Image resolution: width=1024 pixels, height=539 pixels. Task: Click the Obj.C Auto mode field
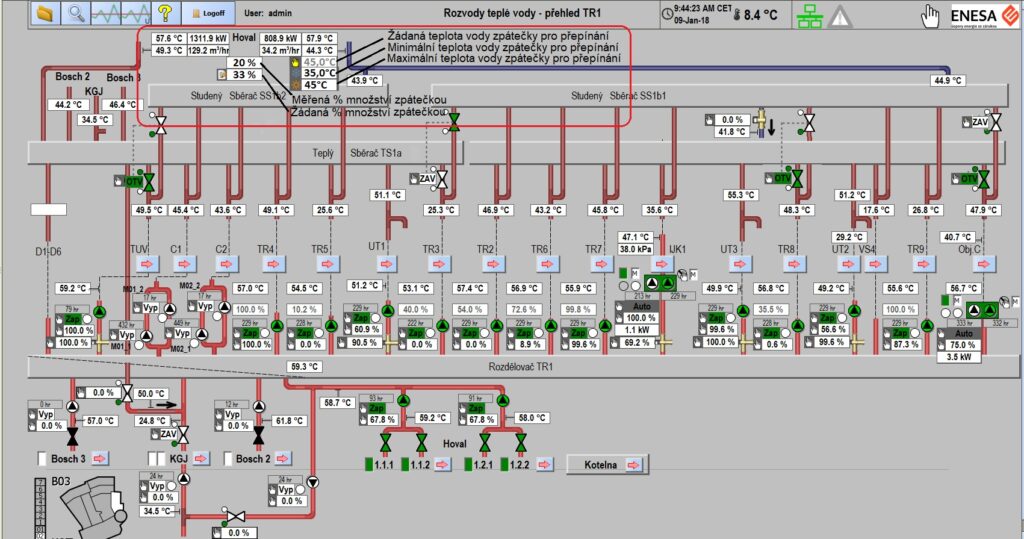click(963, 333)
